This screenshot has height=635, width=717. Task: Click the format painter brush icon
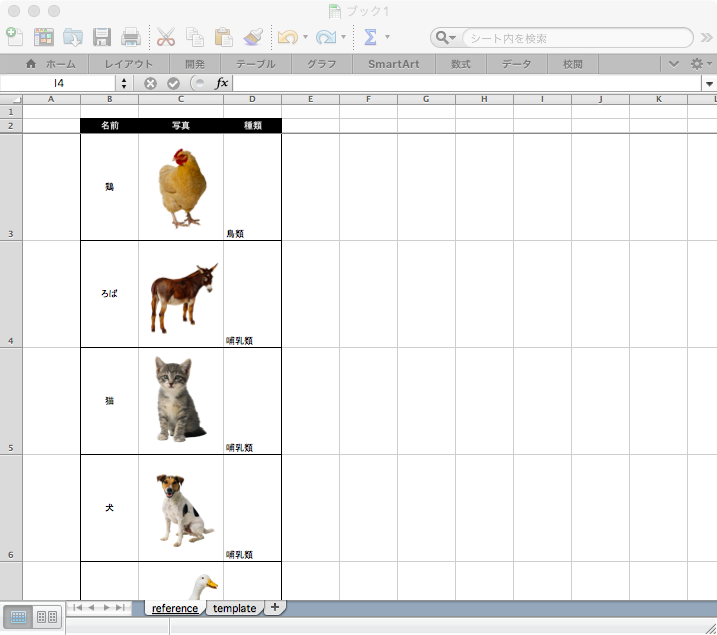pyautogui.click(x=253, y=37)
